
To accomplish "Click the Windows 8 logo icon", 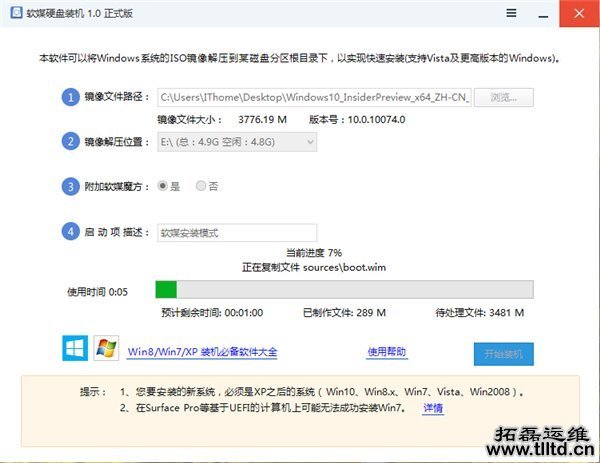I will coord(75,349).
